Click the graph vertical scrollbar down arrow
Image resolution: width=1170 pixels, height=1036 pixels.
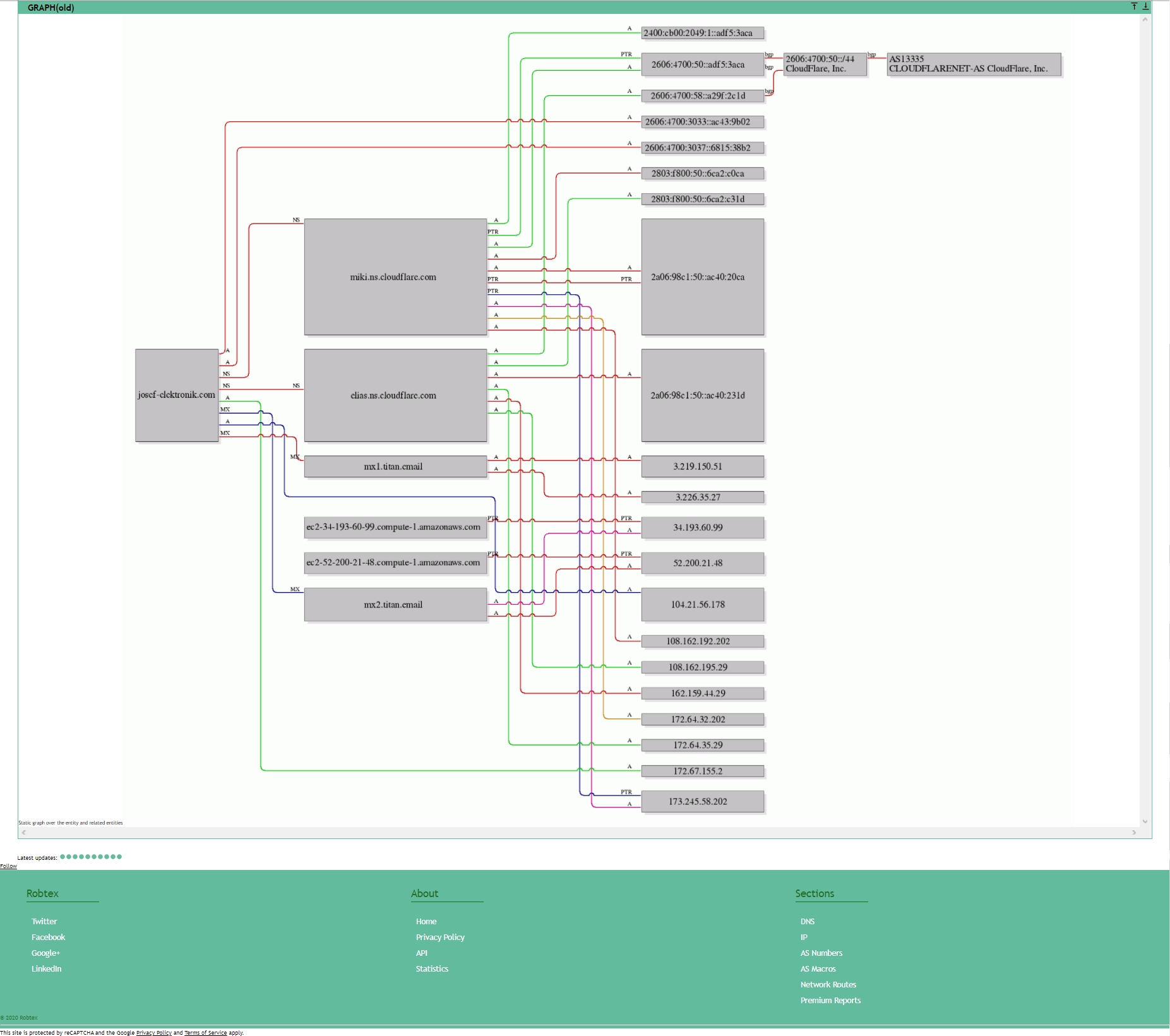pyautogui.click(x=1145, y=821)
